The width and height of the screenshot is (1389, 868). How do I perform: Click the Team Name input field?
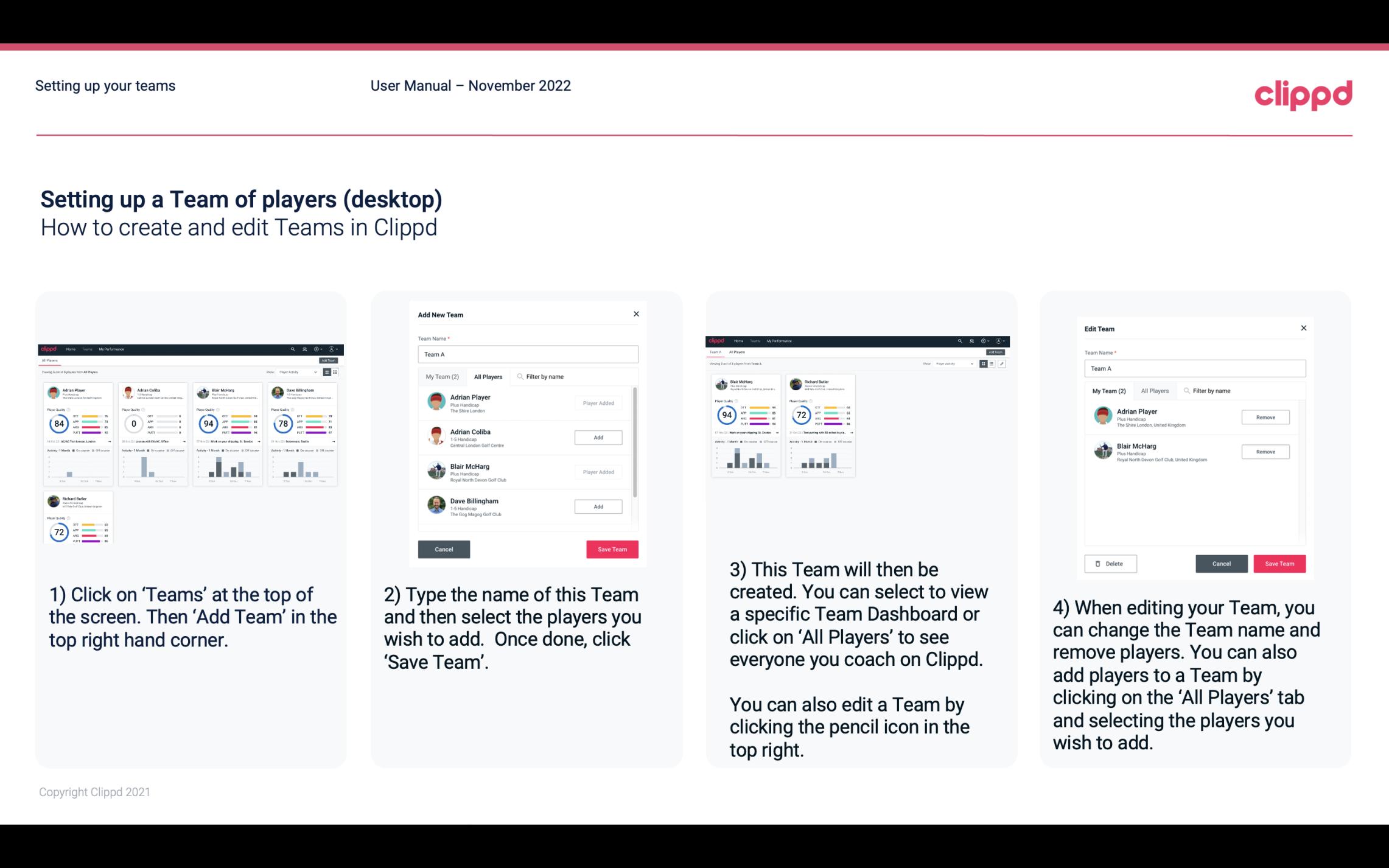pos(528,354)
